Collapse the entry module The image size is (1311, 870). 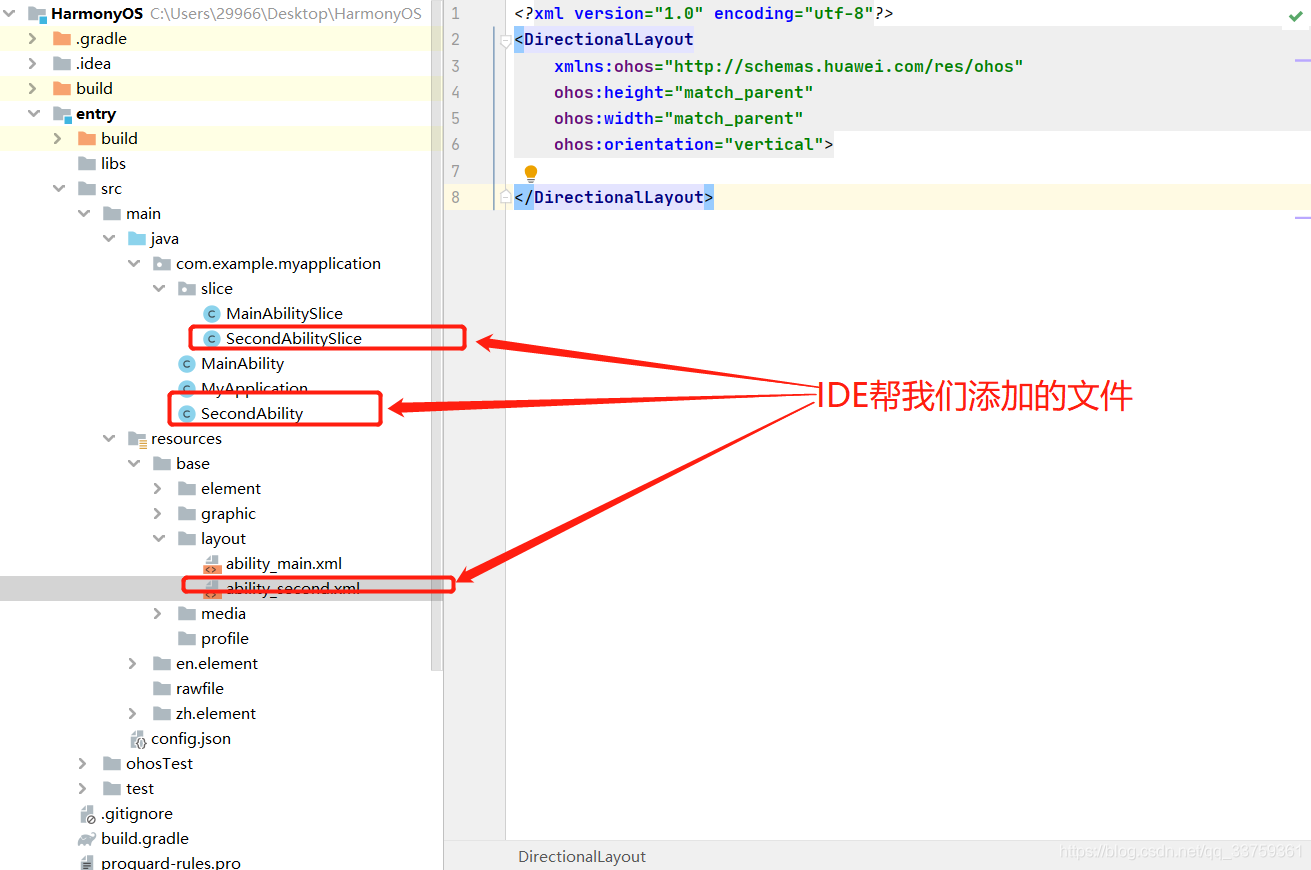coord(33,114)
